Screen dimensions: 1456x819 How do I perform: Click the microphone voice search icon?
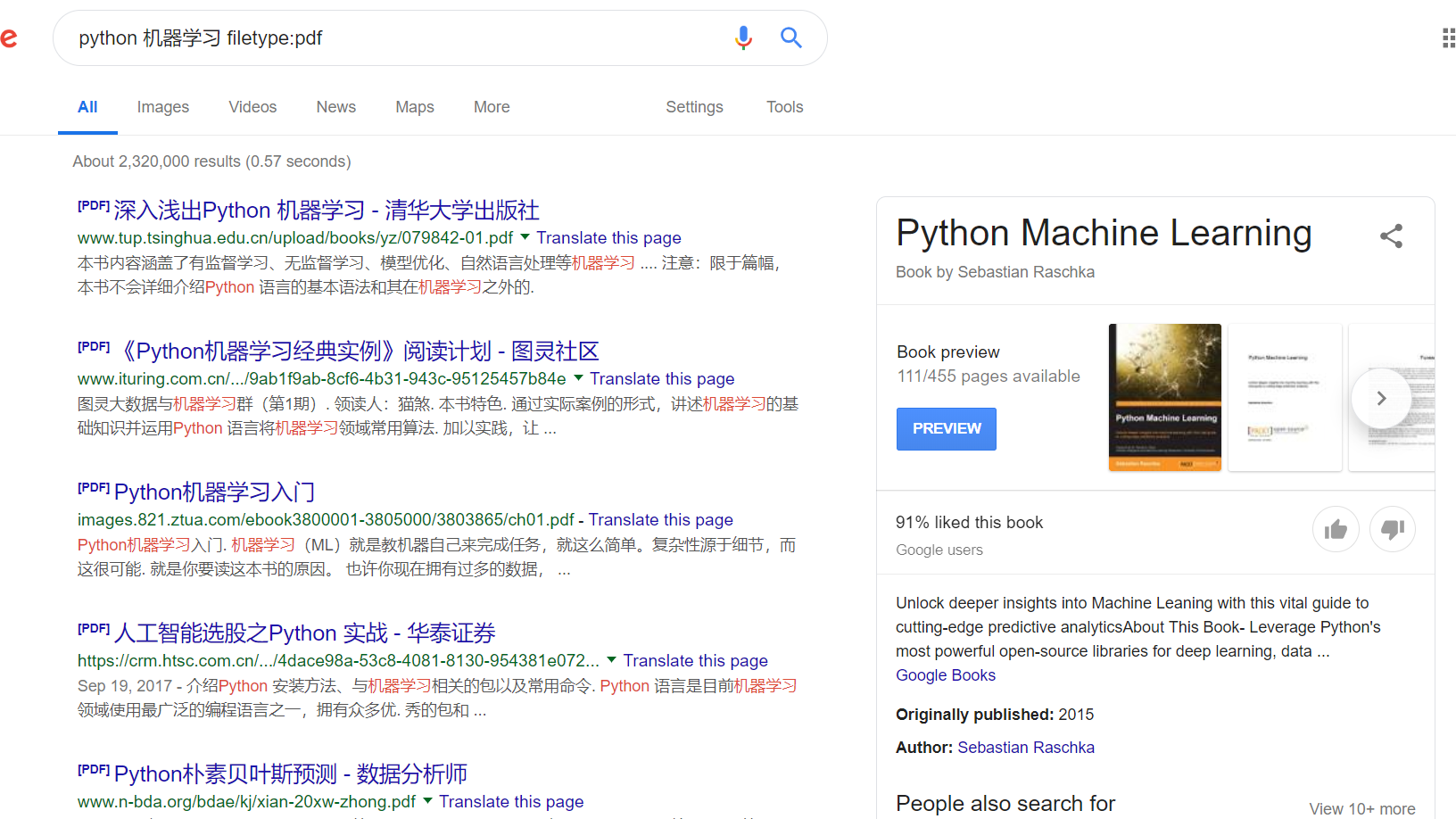[x=743, y=37]
